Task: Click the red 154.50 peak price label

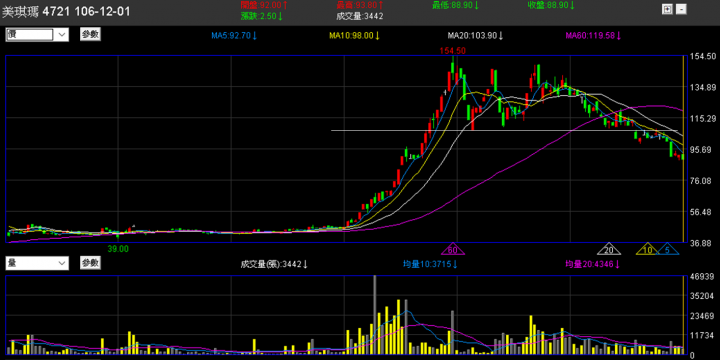Action: coord(452,51)
